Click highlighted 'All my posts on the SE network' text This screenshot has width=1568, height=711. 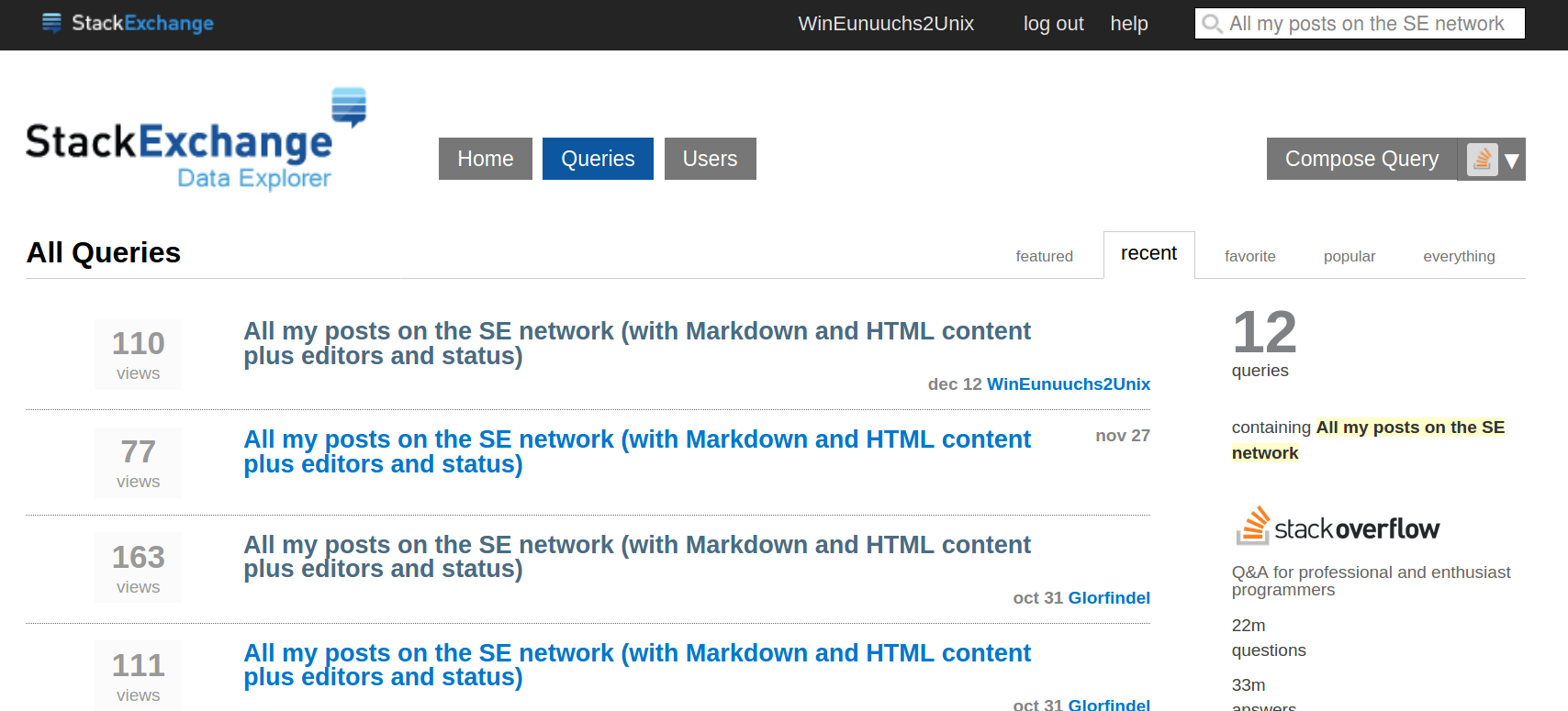(x=1368, y=440)
